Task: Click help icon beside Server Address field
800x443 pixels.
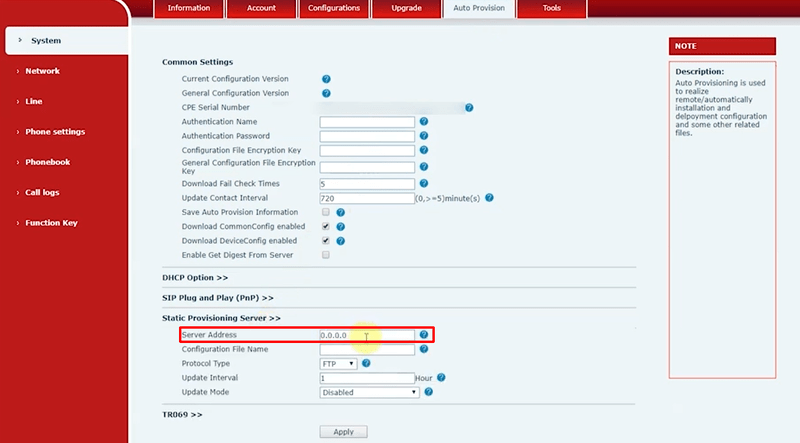Action: (424, 335)
